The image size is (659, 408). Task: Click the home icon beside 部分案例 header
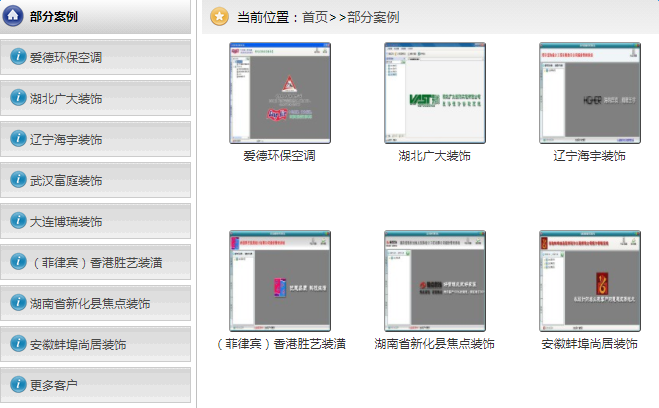(15, 16)
